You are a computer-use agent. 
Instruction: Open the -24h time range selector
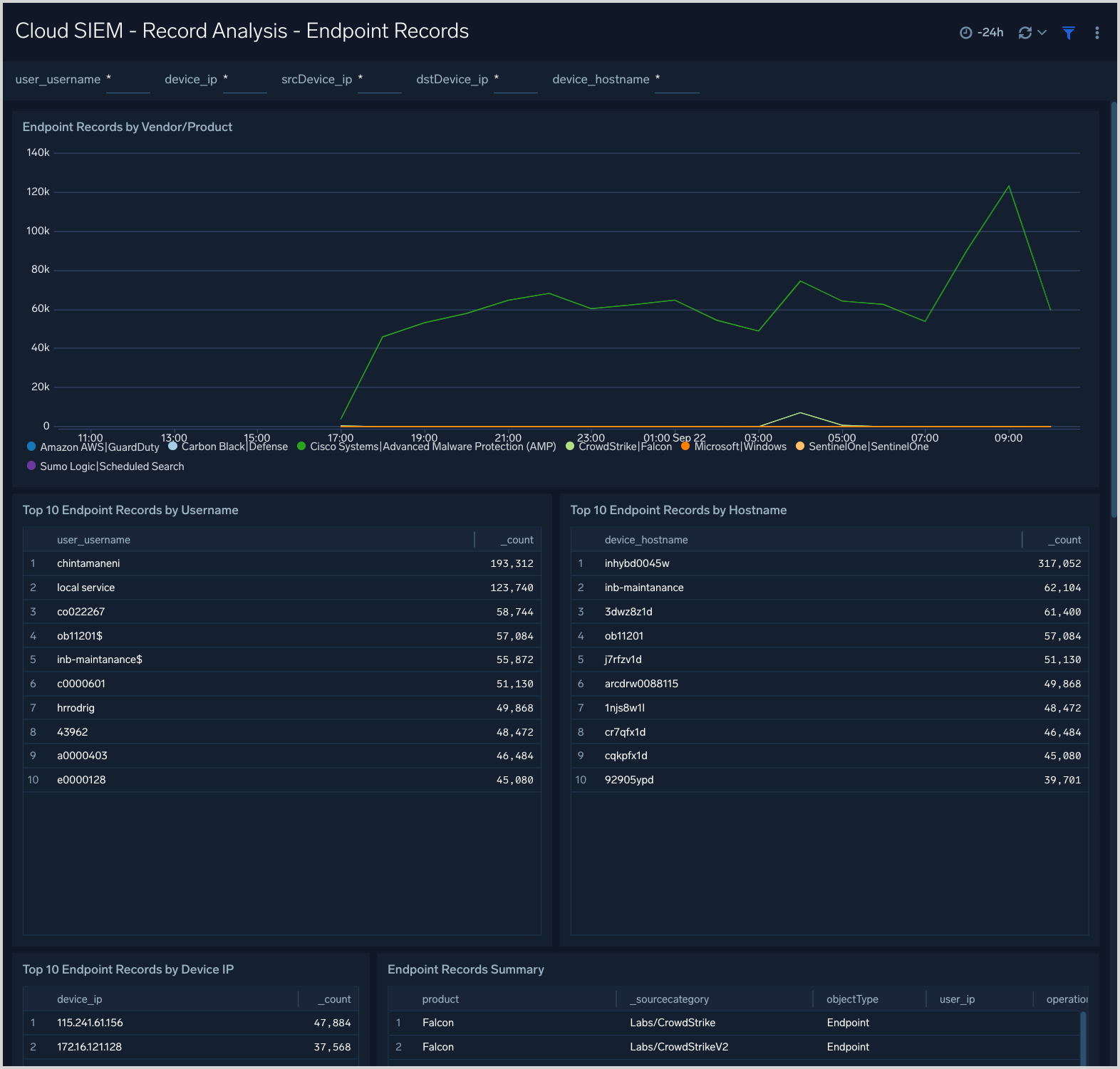point(990,33)
